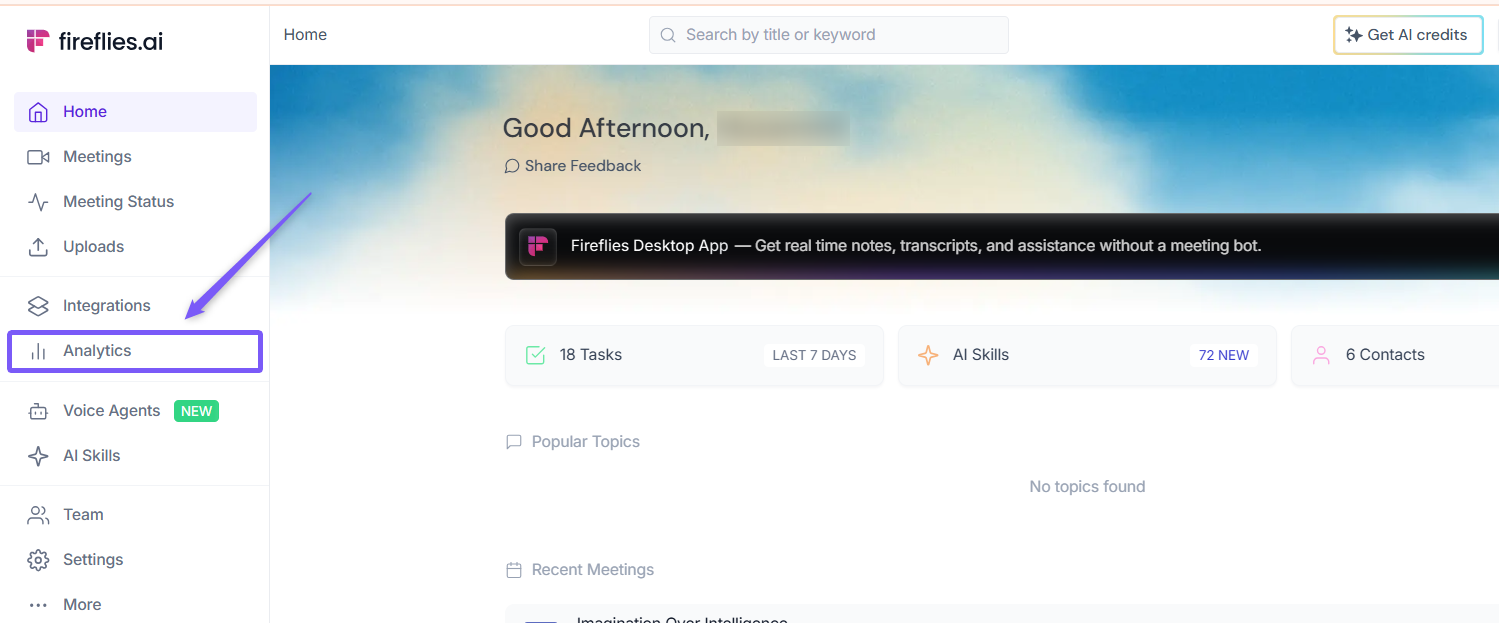
Task: Open the Team page from sidebar
Action: 83,515
